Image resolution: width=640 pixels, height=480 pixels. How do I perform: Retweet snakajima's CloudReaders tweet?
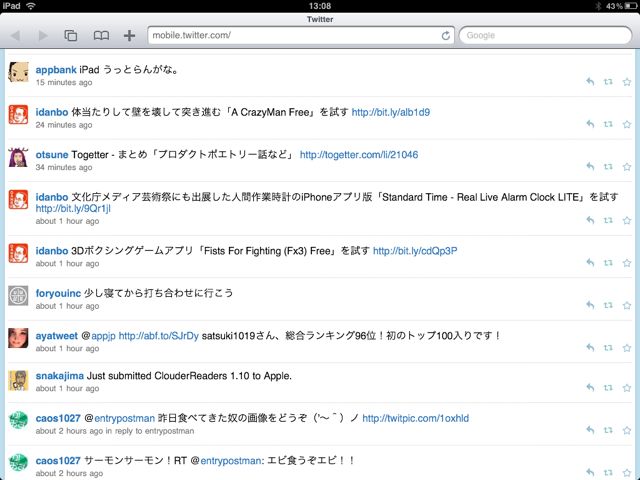[x=608, y=388]
